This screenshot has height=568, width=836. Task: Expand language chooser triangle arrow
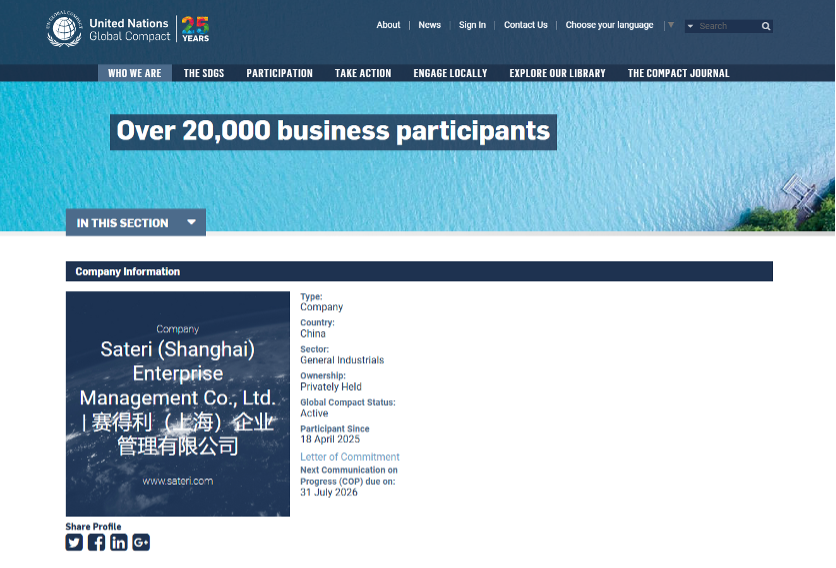(671, 25)
